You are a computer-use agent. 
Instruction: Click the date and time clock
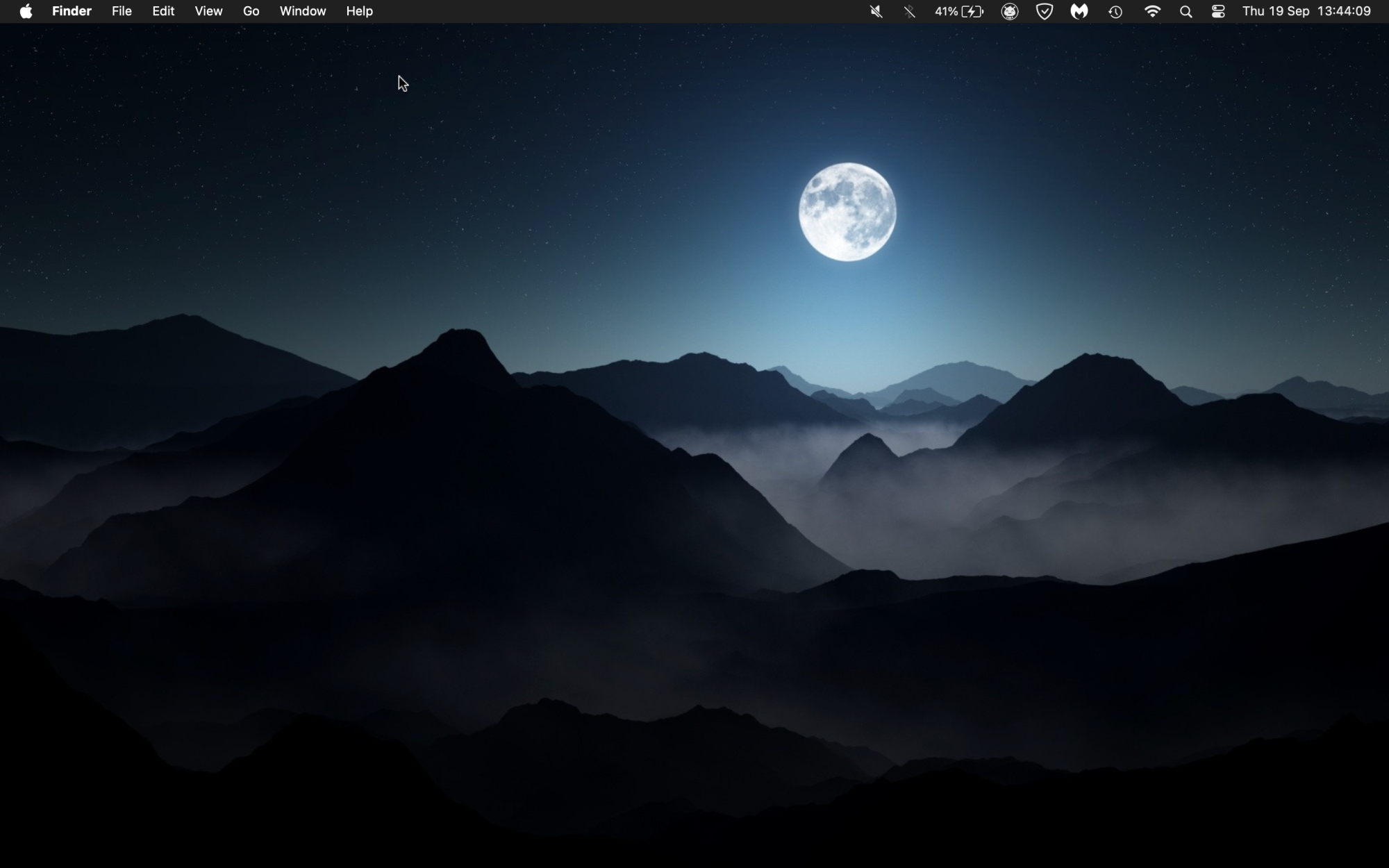coord(1306,11)
